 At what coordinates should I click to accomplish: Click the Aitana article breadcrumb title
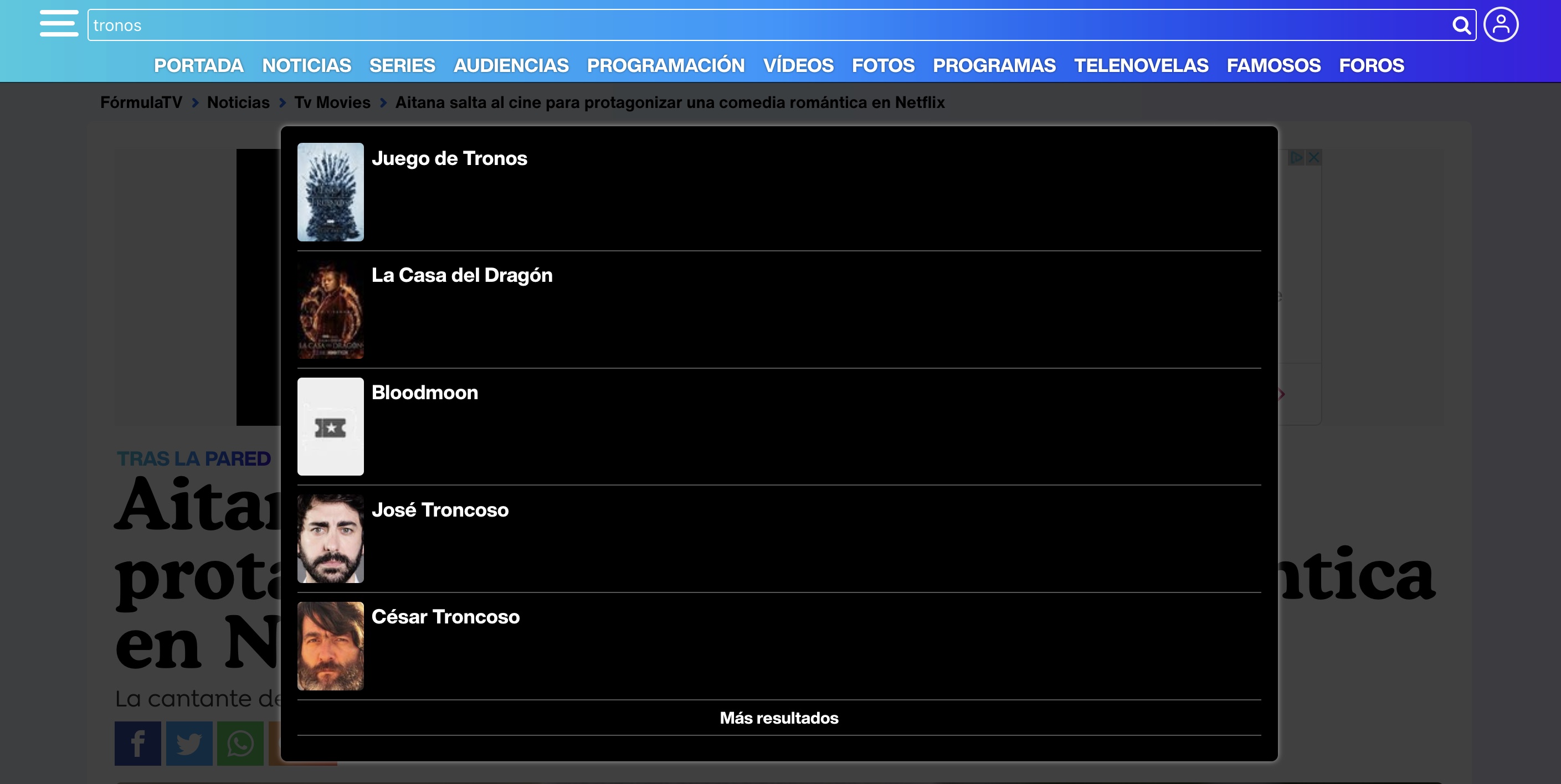(x=670, y=102)
